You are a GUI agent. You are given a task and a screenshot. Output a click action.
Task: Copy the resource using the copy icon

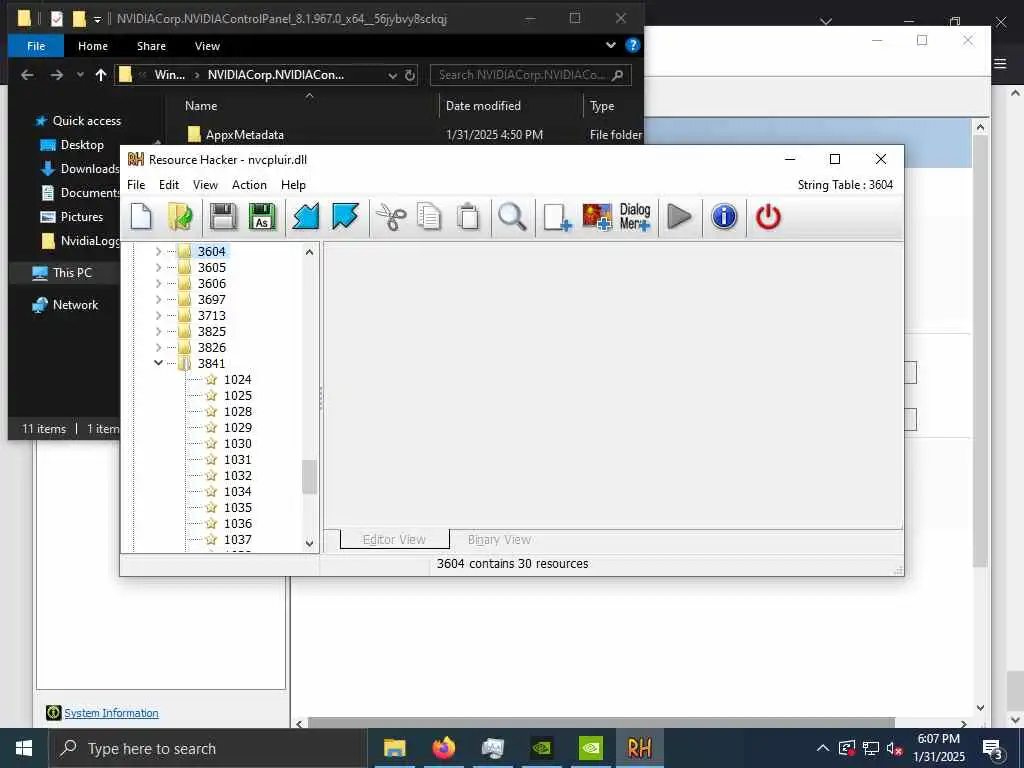[429, 217]
